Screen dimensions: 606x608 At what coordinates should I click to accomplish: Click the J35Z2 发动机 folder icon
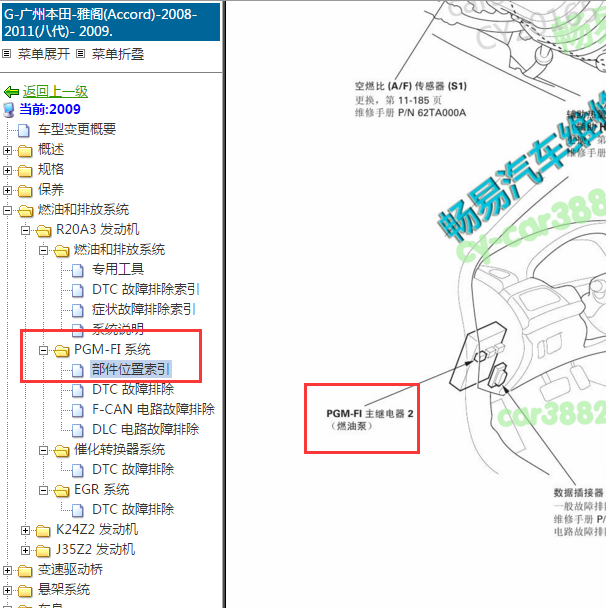pos(43,550)
